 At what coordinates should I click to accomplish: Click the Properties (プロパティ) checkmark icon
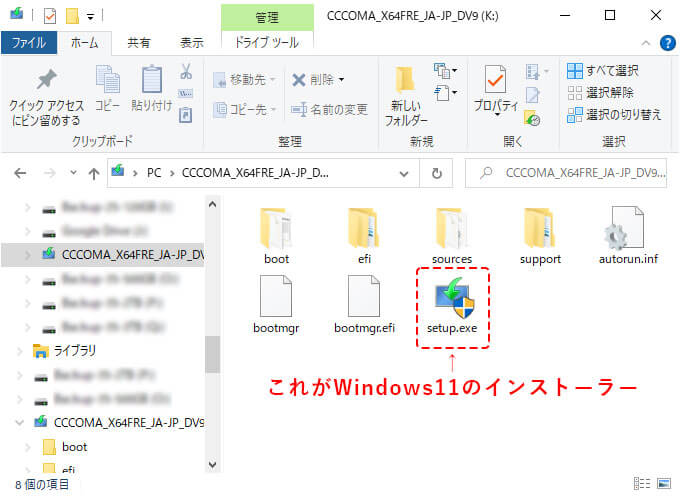tap(495, 79)
